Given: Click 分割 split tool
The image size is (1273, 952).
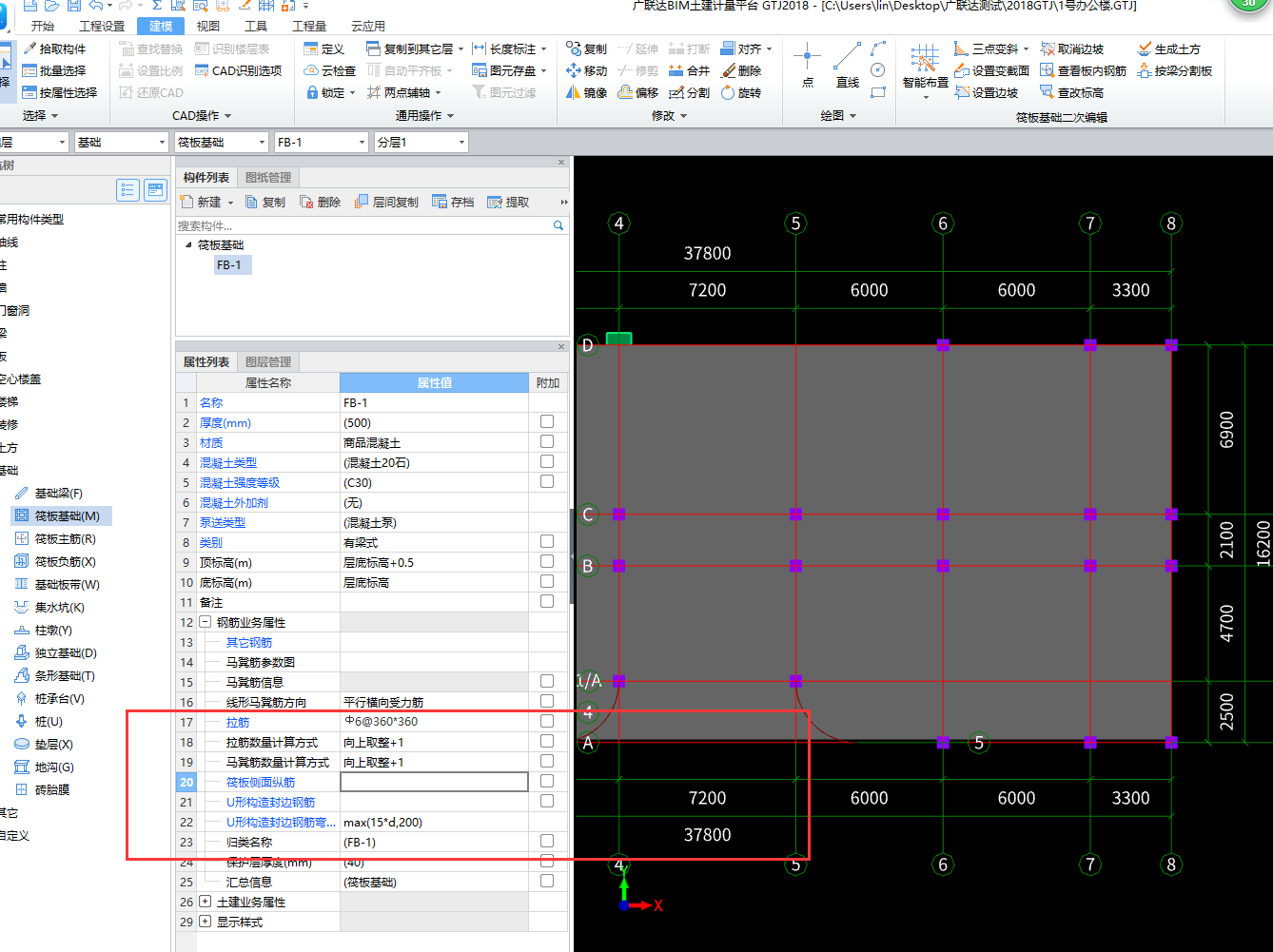Looking at the screenshot, I should [x=690, y=92].
